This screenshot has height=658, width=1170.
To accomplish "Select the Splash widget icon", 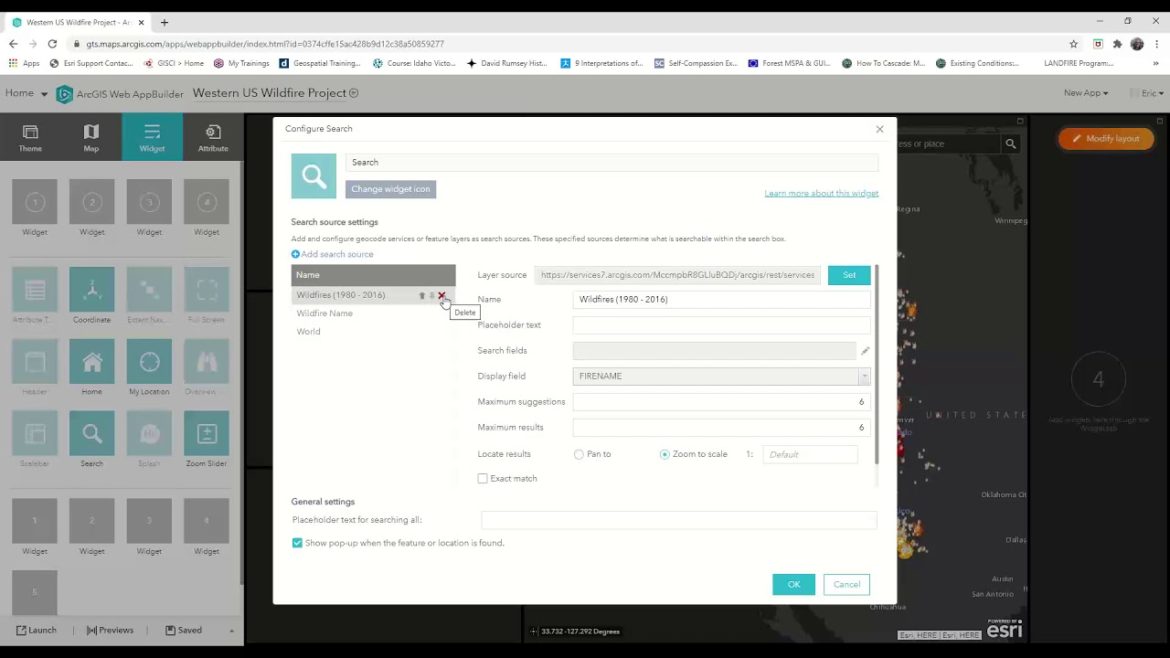I will pos(149,433).
